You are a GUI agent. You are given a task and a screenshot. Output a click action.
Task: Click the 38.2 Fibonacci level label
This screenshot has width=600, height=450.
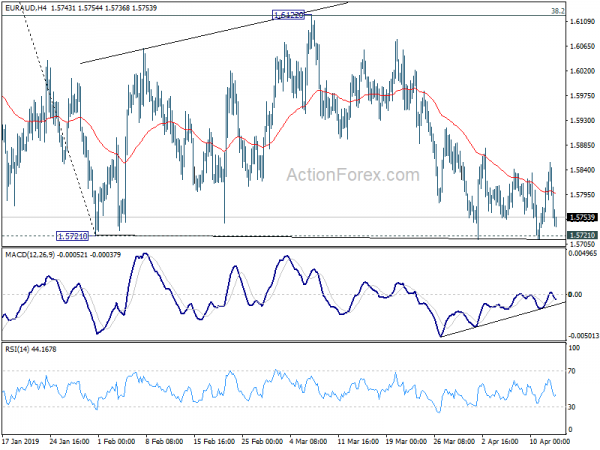[558, 11]
